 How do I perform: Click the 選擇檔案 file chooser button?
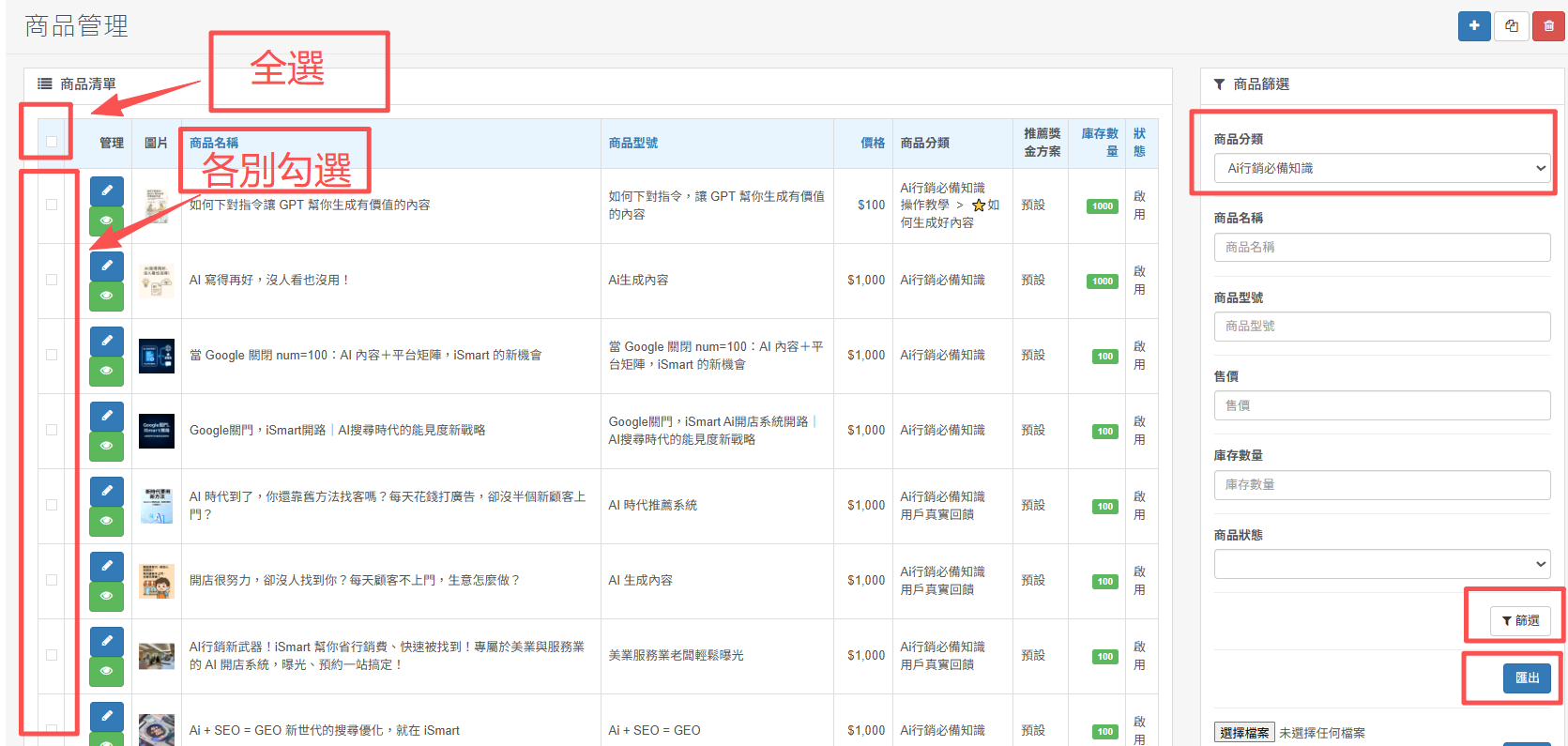(1244, 733)
